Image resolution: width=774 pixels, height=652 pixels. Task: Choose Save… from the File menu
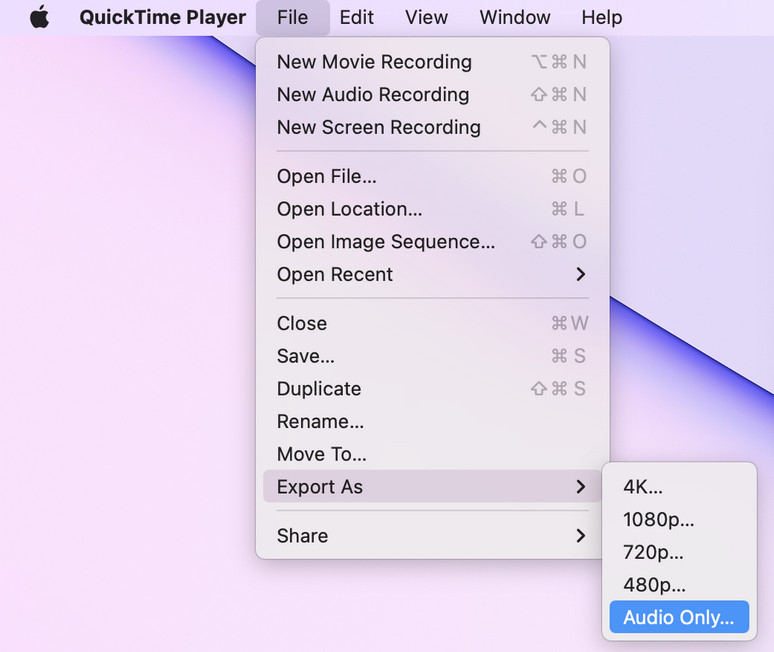(x=432, y=356)
